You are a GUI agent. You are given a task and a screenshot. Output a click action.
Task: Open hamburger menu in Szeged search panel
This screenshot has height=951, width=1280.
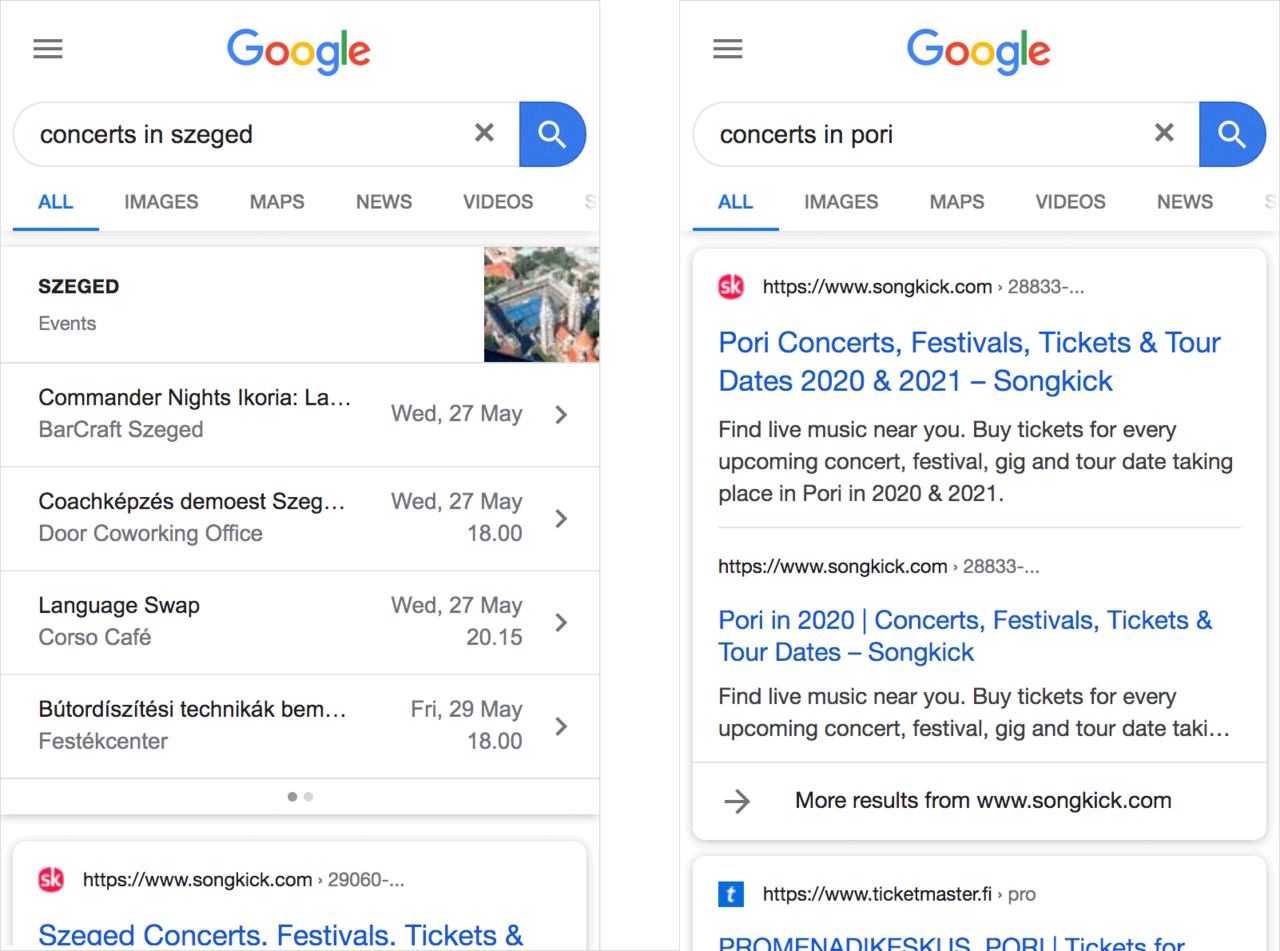click(48, 49)
